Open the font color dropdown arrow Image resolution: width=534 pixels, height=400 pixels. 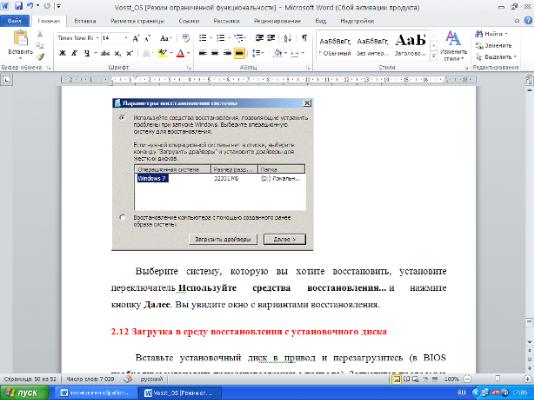[188, 53]
